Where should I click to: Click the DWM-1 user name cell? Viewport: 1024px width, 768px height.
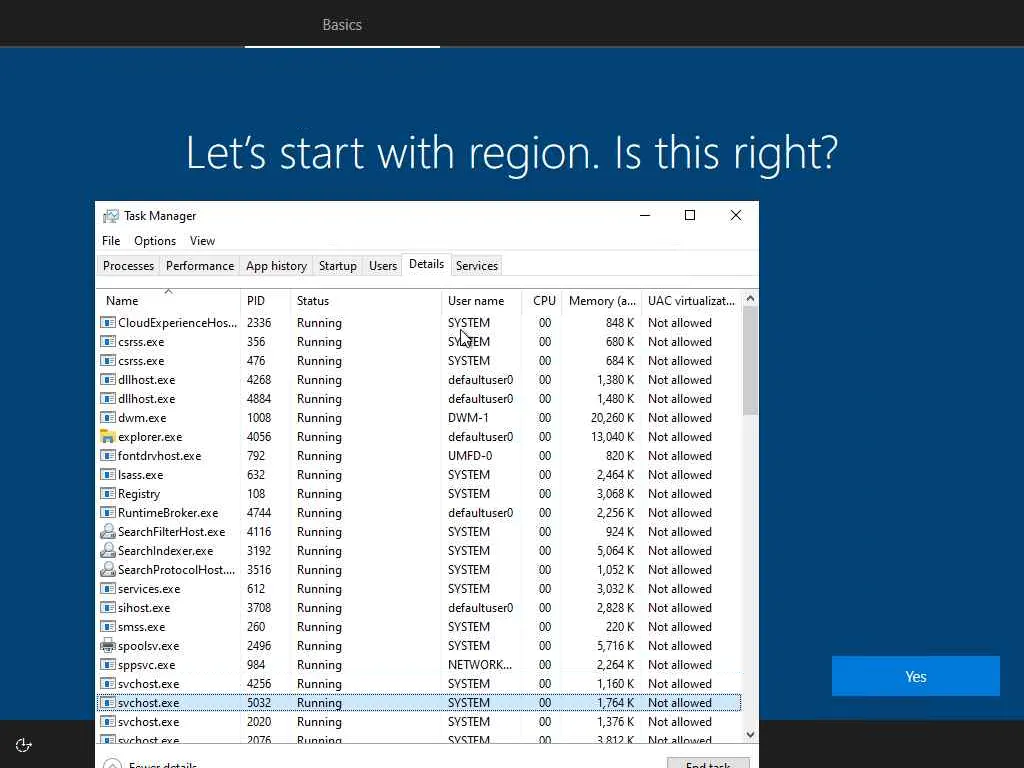tap(468, 418)
